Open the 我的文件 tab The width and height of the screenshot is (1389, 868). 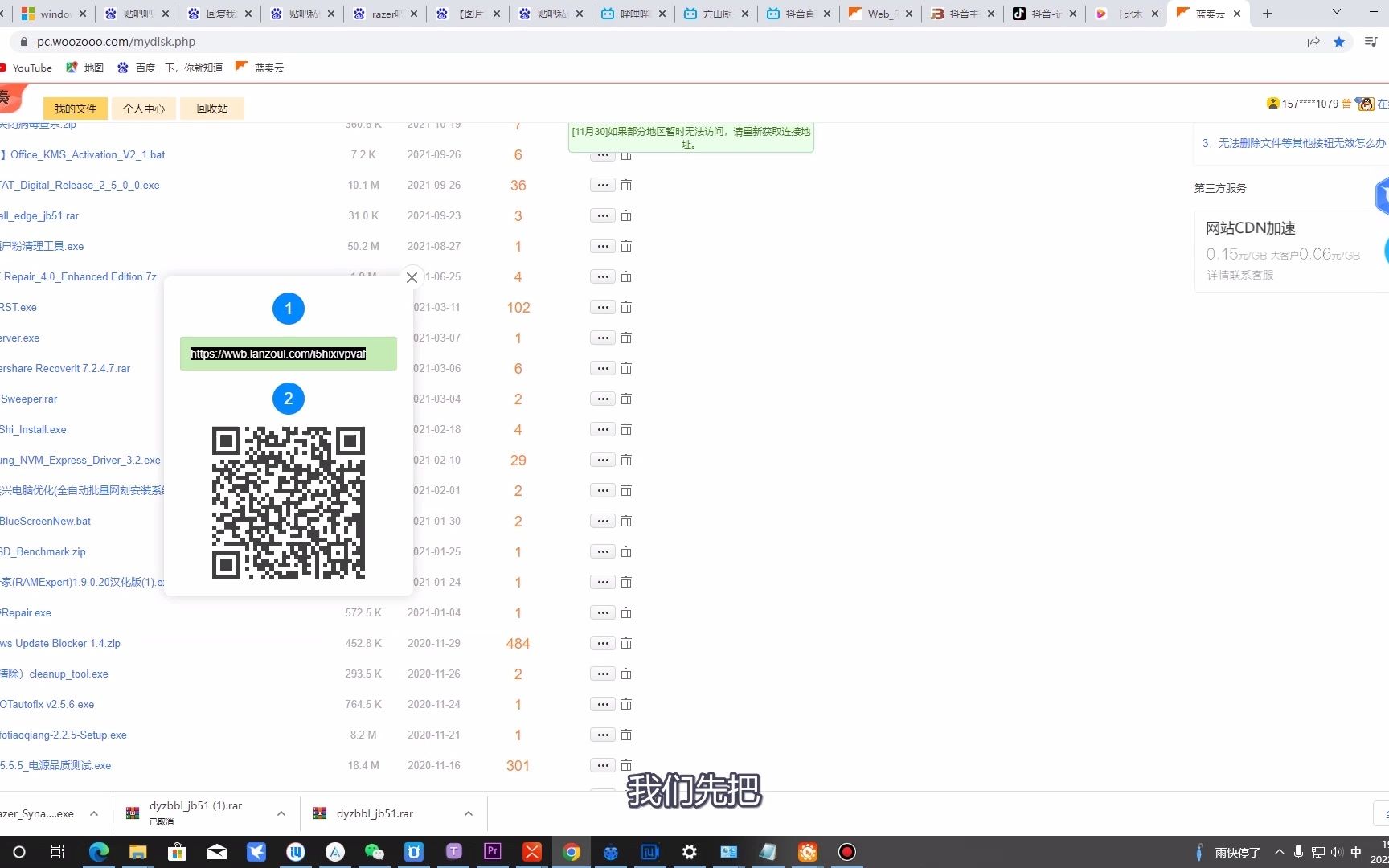click(76, 108)
